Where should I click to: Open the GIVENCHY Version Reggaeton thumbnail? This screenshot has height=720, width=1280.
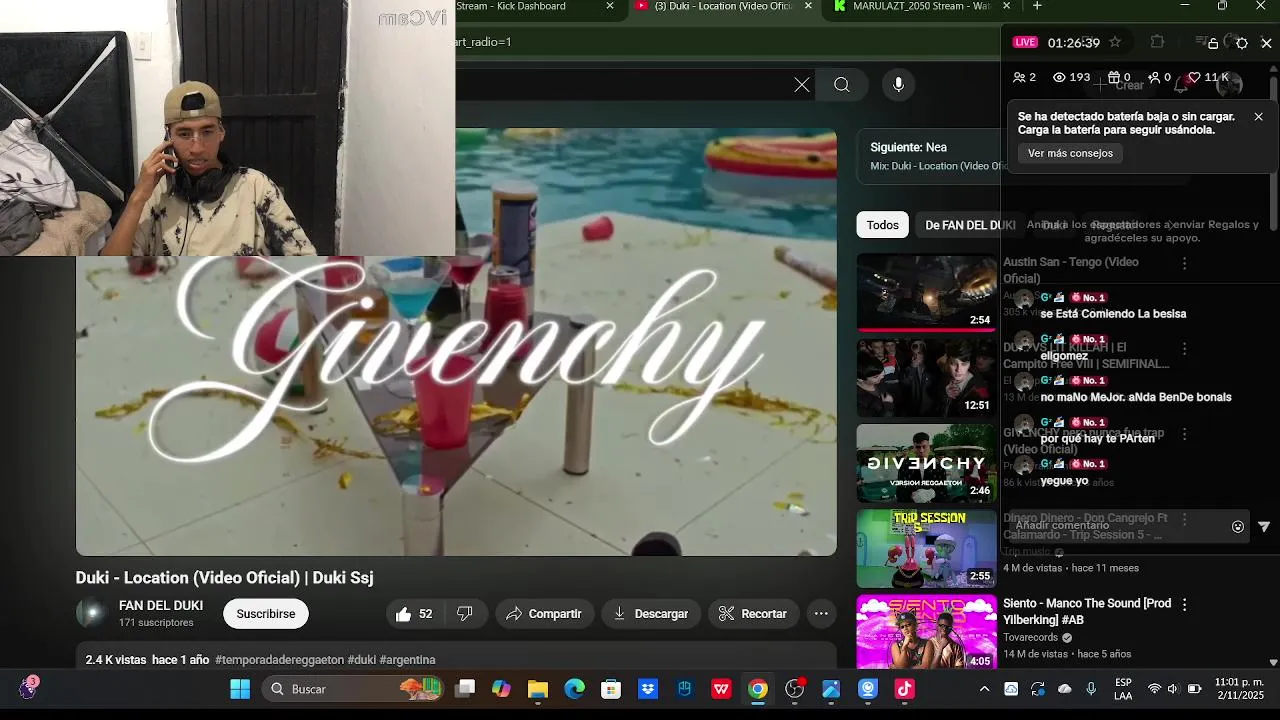pyautogui.click(x=926, y=463)
